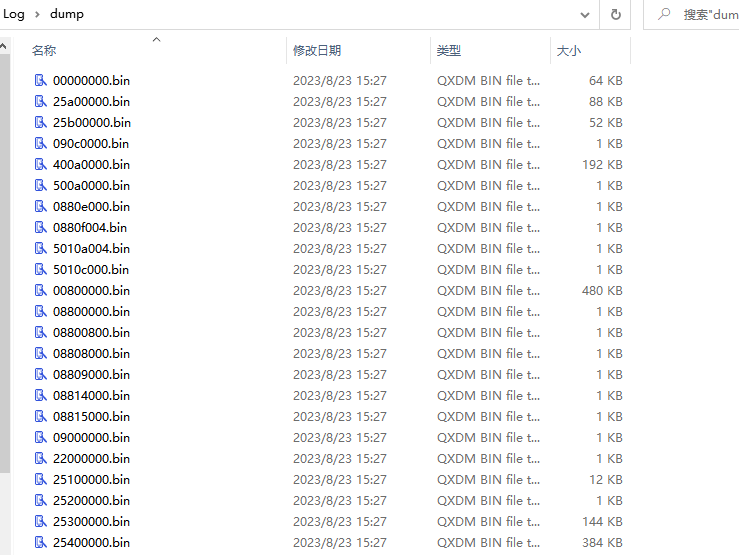Sort files by 大小 column
The image size is (739, 555).
click(x=569, y=50)
